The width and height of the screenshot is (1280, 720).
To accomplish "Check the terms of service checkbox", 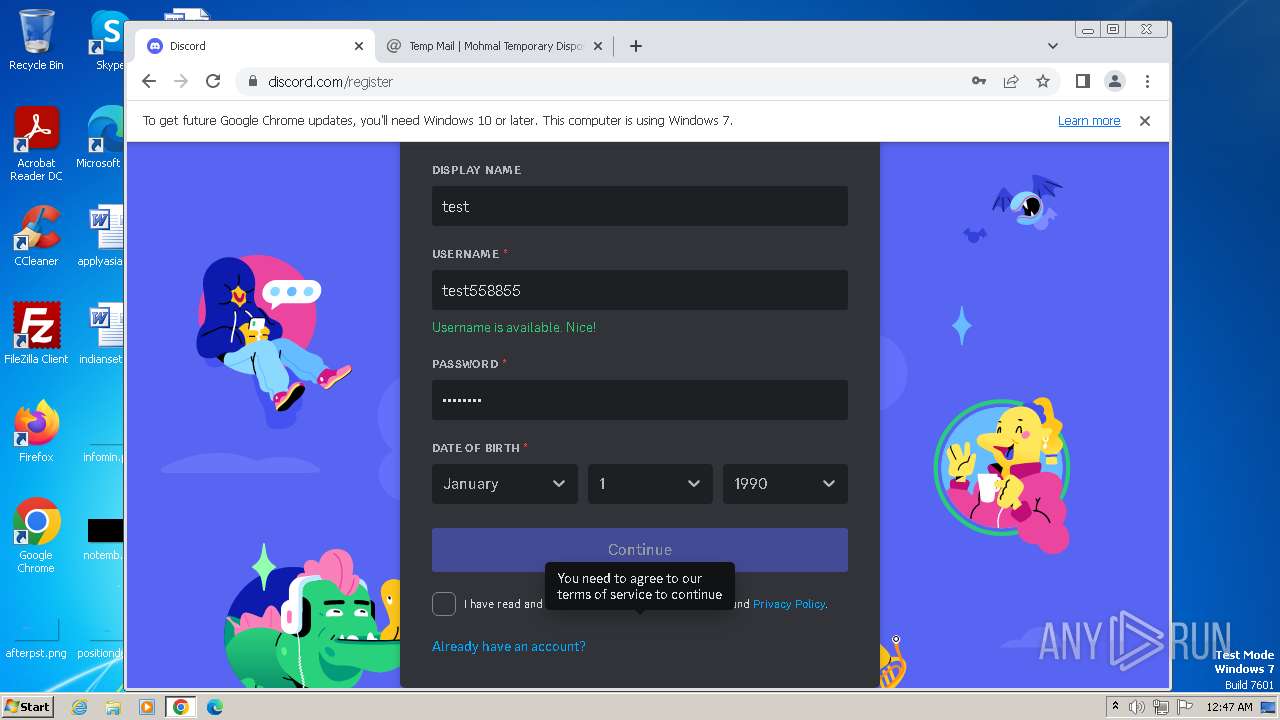I will click(444, 604).
